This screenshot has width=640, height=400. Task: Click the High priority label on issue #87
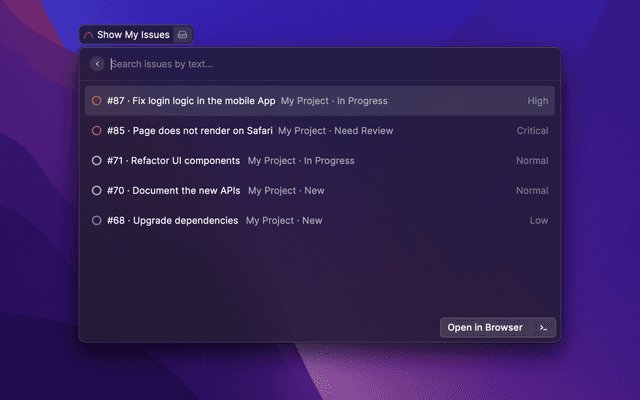(x=538, y=101)
